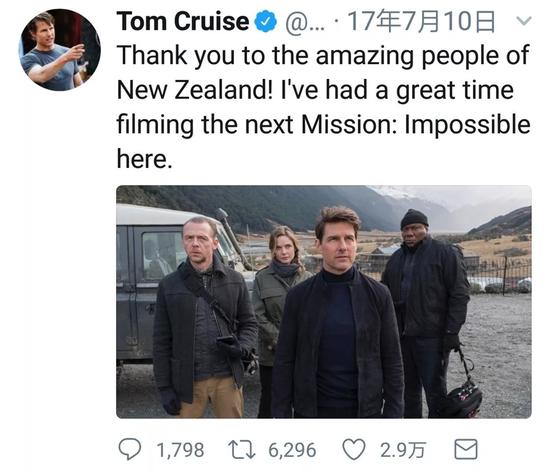Click the blue verified badge
Image resolution: width=550 pixels, height=472 pixels.
[x=266, y=21]
